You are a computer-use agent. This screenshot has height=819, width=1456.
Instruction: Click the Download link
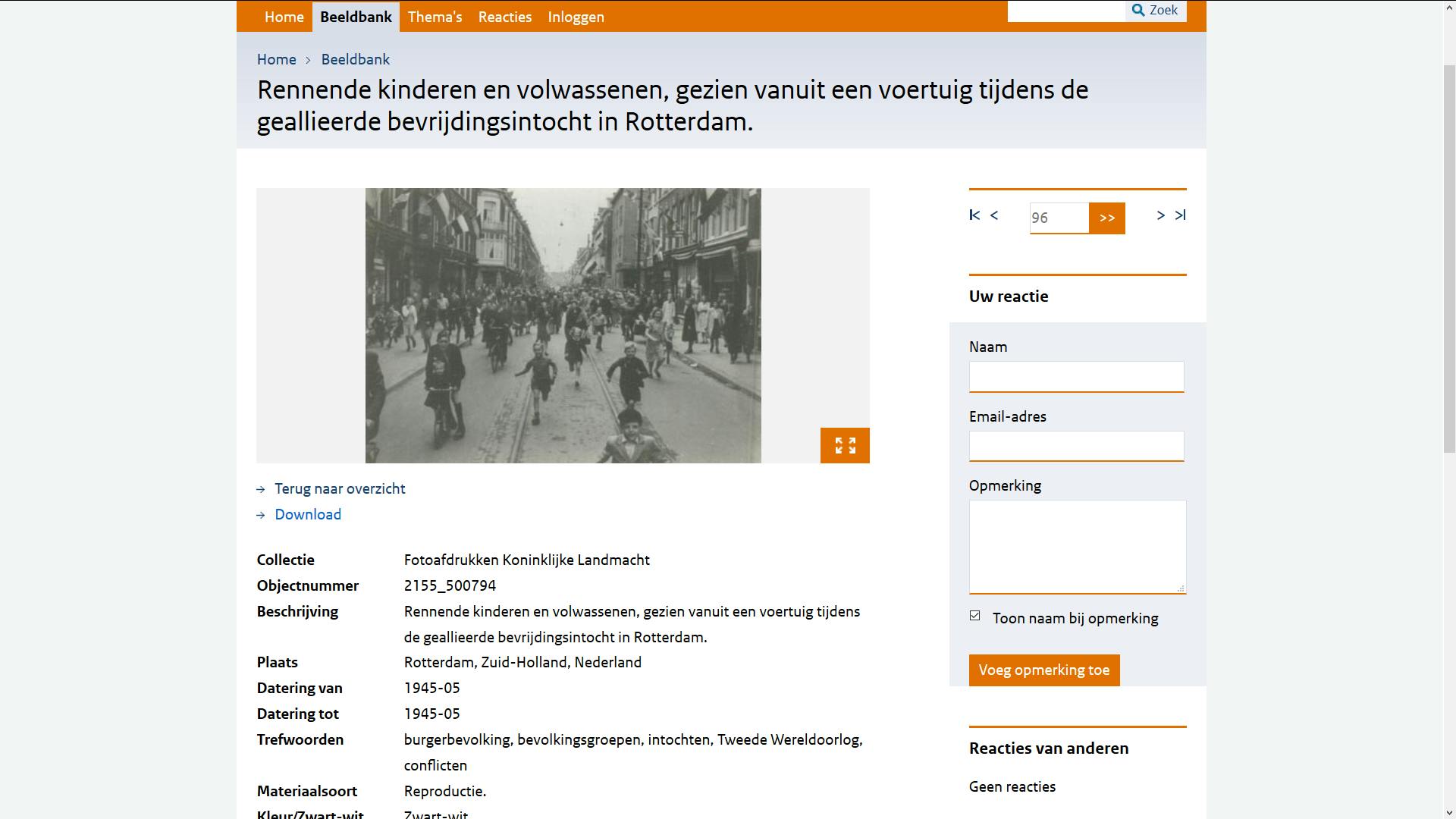[x=307, y=515]
